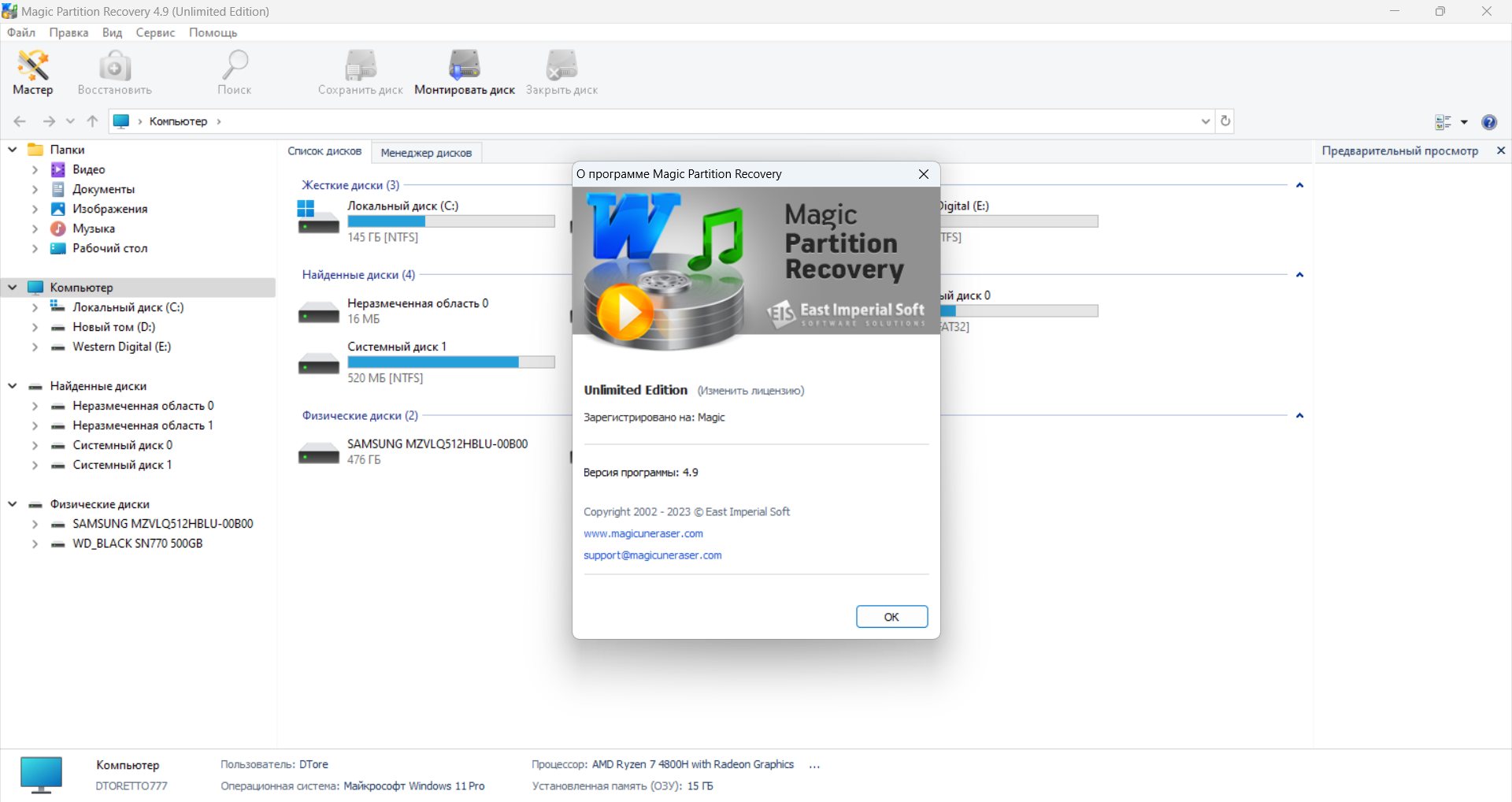The image size is (1512, 802).
Task: Go forward with the right arrow
Action: click(x=49, y=121)
